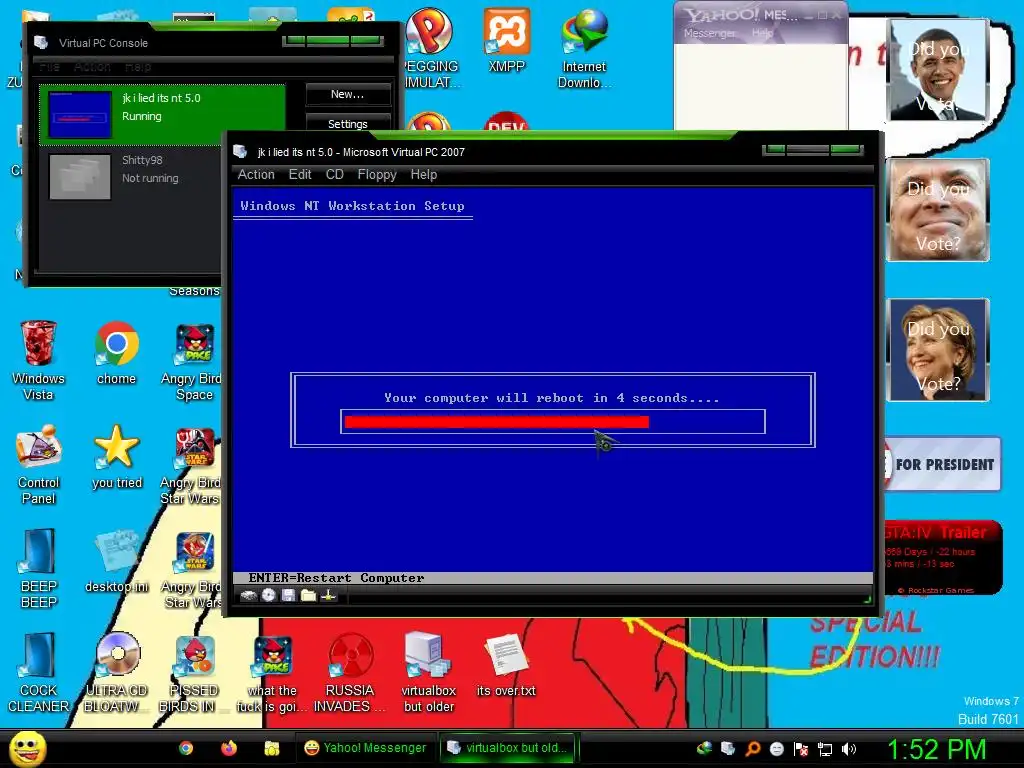The height and width of the screenshot is (768, 1024).
Task: Click the hard disk status icon in Virtual PC
Action: pyautogui.click(x=248, y=595)
